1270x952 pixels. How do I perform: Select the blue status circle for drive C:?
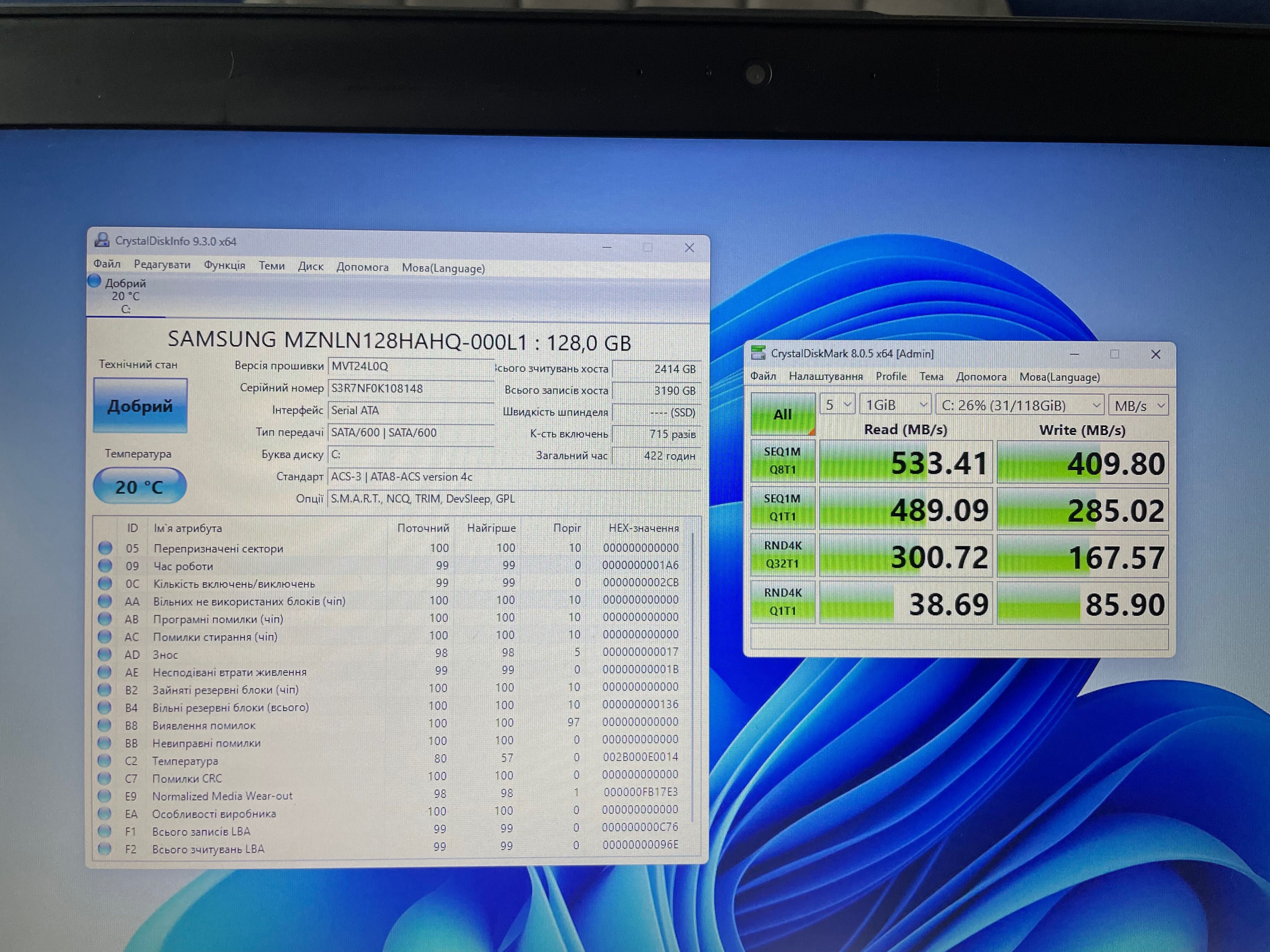click(x=94, y=281)
